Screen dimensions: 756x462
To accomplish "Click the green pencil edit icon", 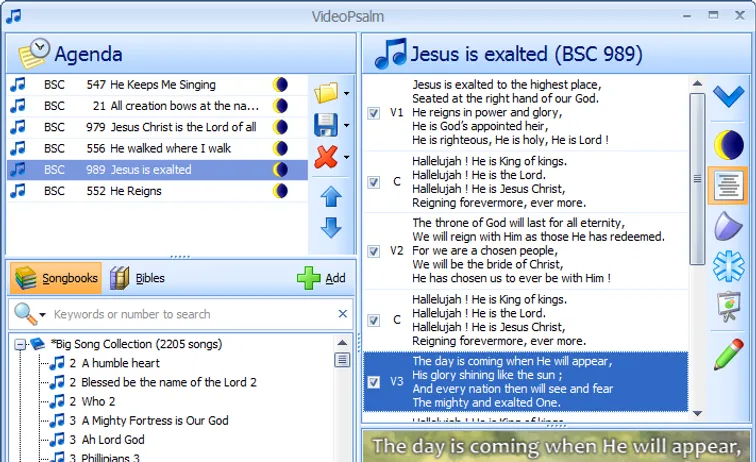I will (728, 354).
